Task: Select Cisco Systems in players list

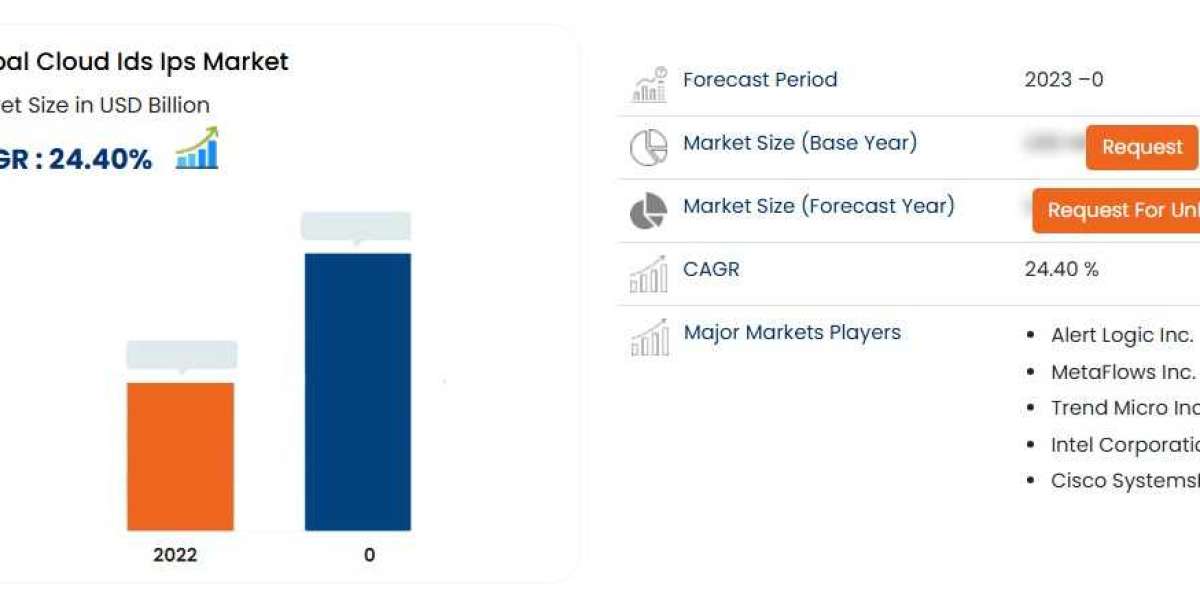Action: pos(1125,481)
